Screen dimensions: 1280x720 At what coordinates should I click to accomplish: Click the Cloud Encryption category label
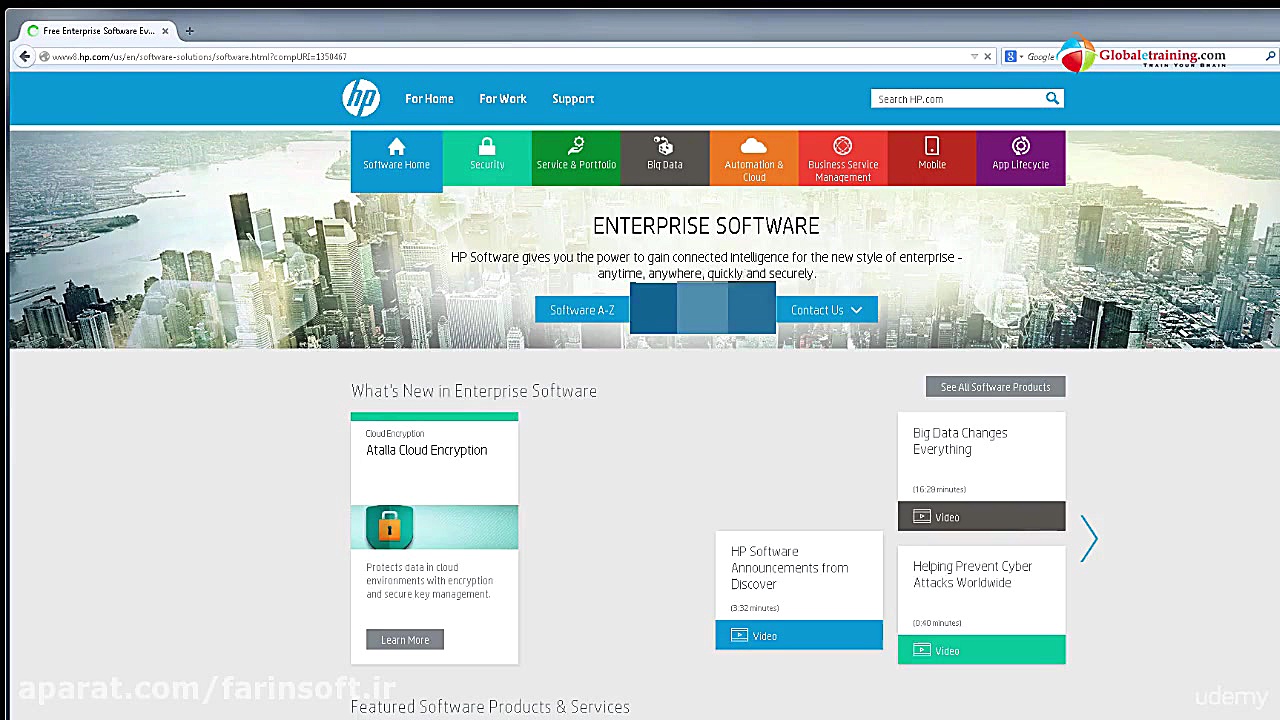point(395,433)
